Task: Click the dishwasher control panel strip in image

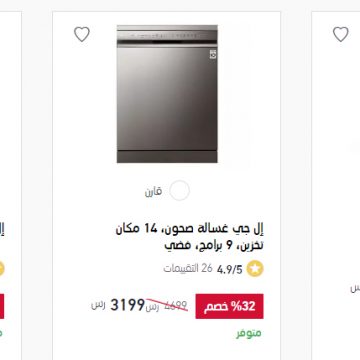Action: [167, 36]
